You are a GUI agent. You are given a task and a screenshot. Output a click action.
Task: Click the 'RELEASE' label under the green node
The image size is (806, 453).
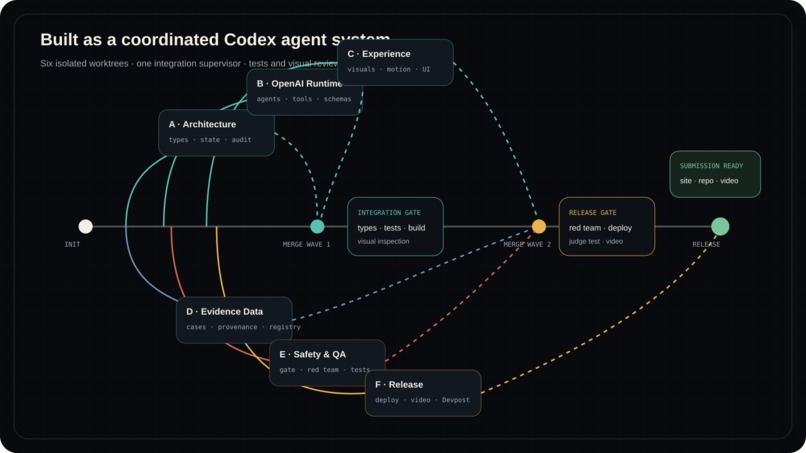pyautogui.click(x=706, y=245)
